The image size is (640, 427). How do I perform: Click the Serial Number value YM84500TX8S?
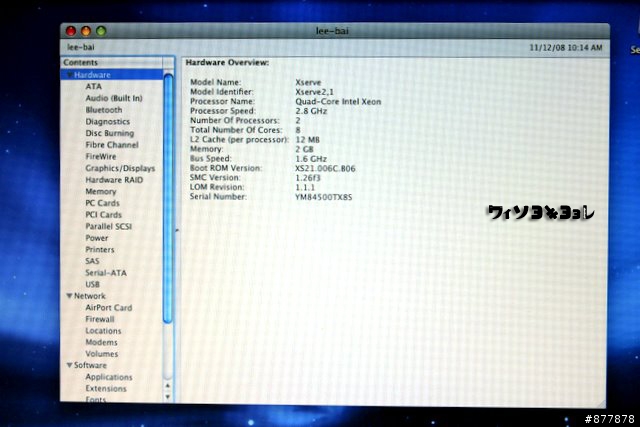point(324,198)
